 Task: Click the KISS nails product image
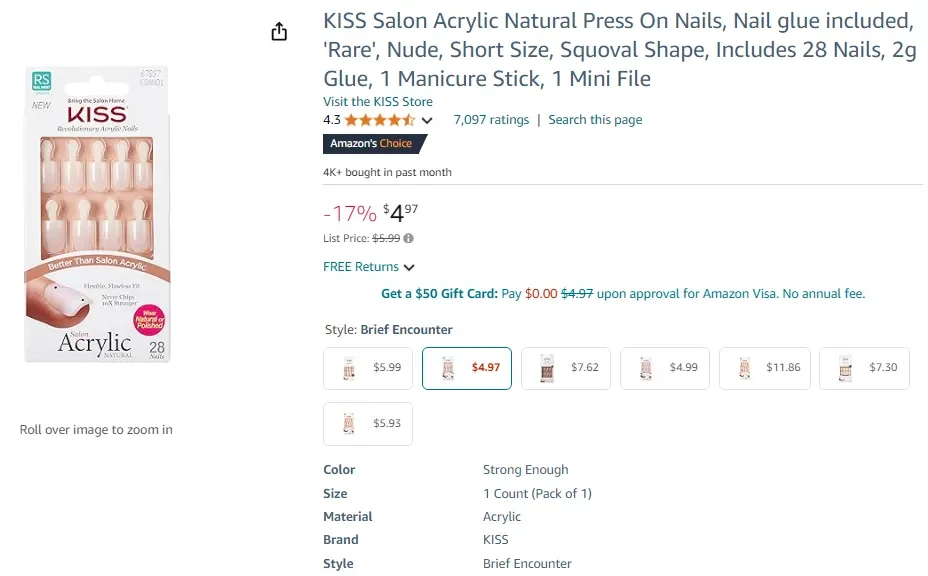(x=97, y=215)
